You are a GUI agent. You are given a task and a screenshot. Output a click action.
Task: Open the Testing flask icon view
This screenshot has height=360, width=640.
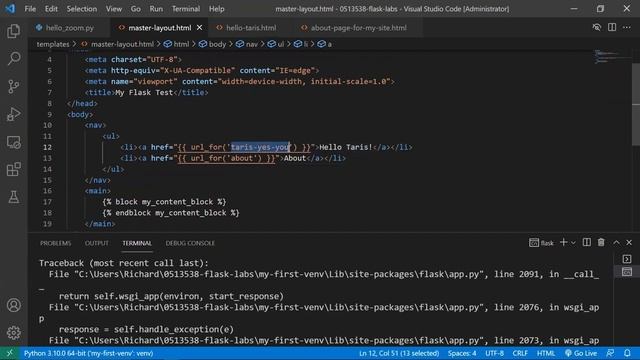[13, 197]
